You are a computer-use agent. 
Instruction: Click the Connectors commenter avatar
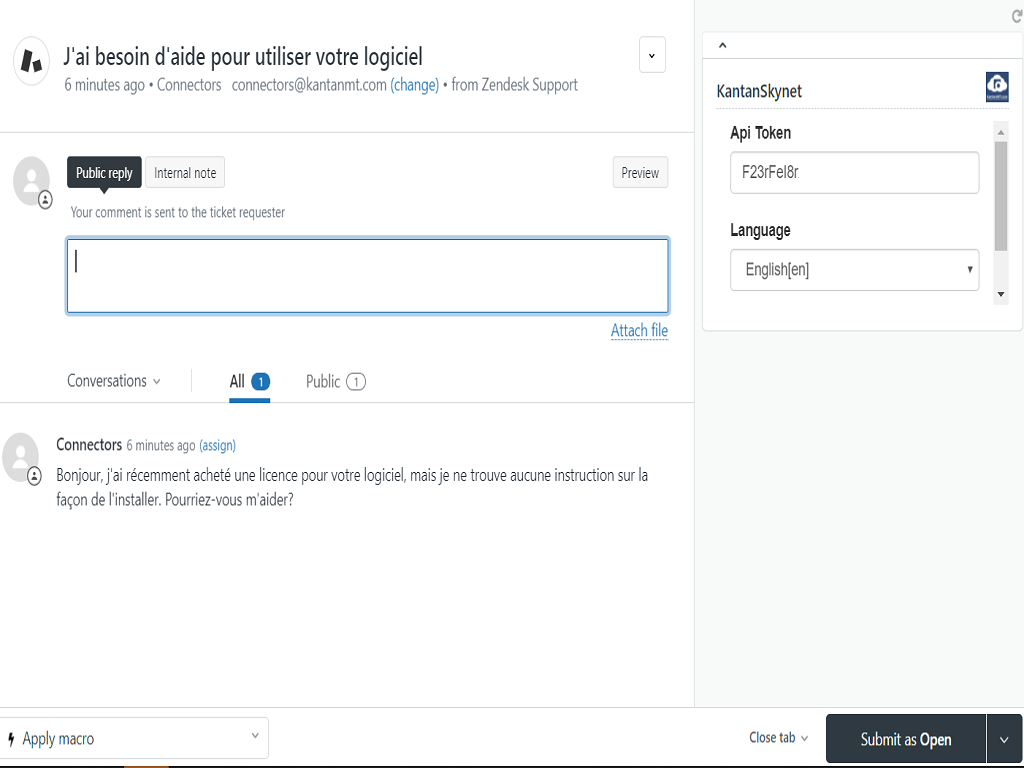tap(21, 457)
